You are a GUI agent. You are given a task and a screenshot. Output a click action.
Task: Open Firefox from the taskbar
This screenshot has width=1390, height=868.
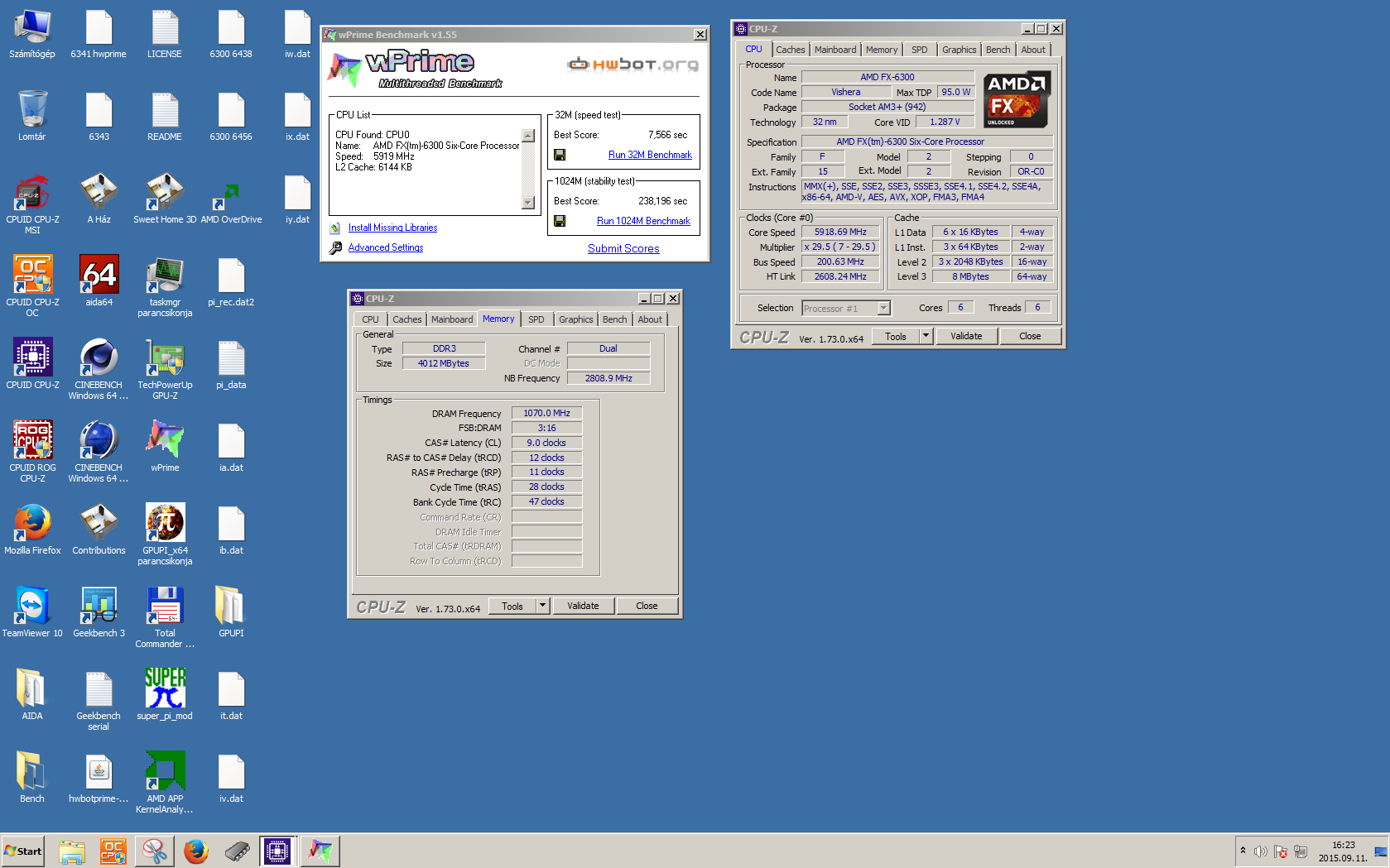[195, 851]
